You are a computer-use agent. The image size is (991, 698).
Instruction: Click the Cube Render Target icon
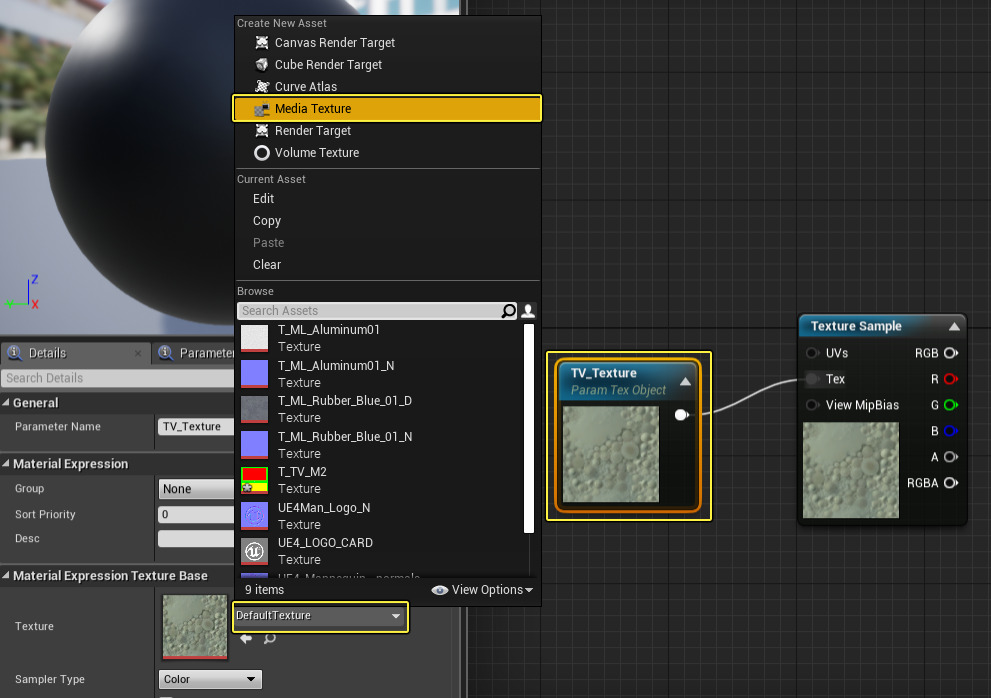click(x=262, y=65)
